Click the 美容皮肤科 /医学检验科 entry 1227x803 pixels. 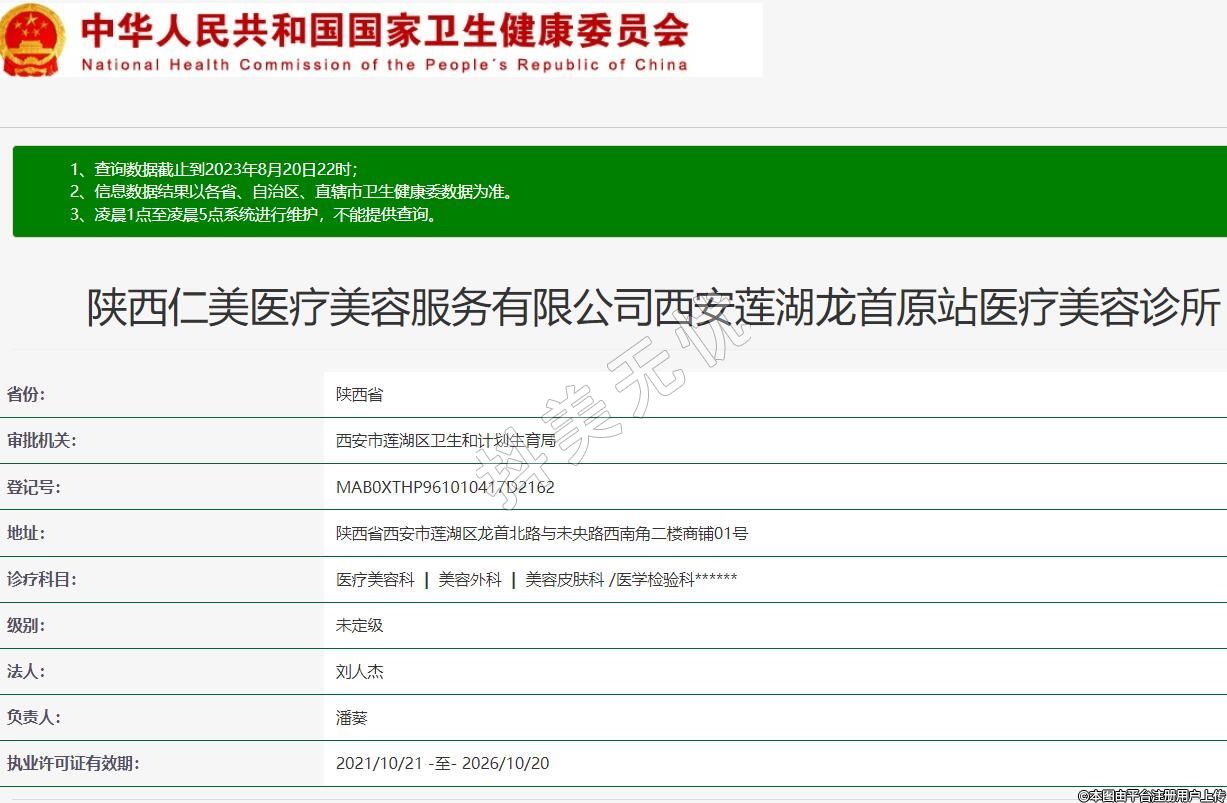[x=631, y=579]
